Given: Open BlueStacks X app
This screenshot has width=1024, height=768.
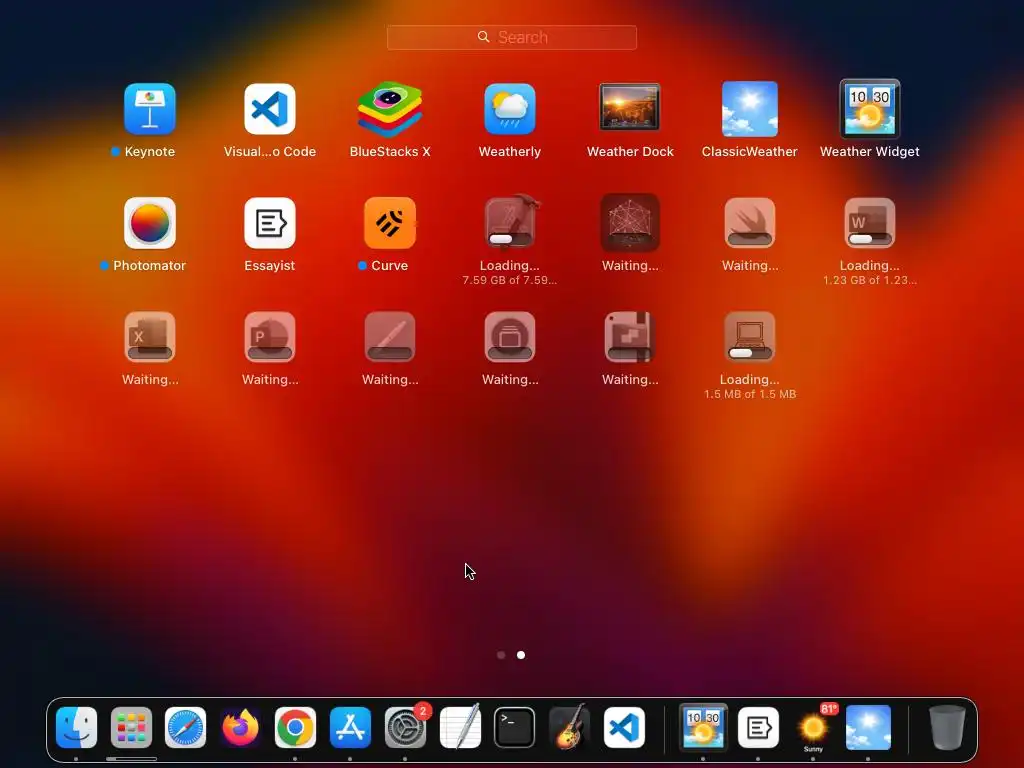Looking at the screenshot, I should pyautogui.click(x=390, y=109).
